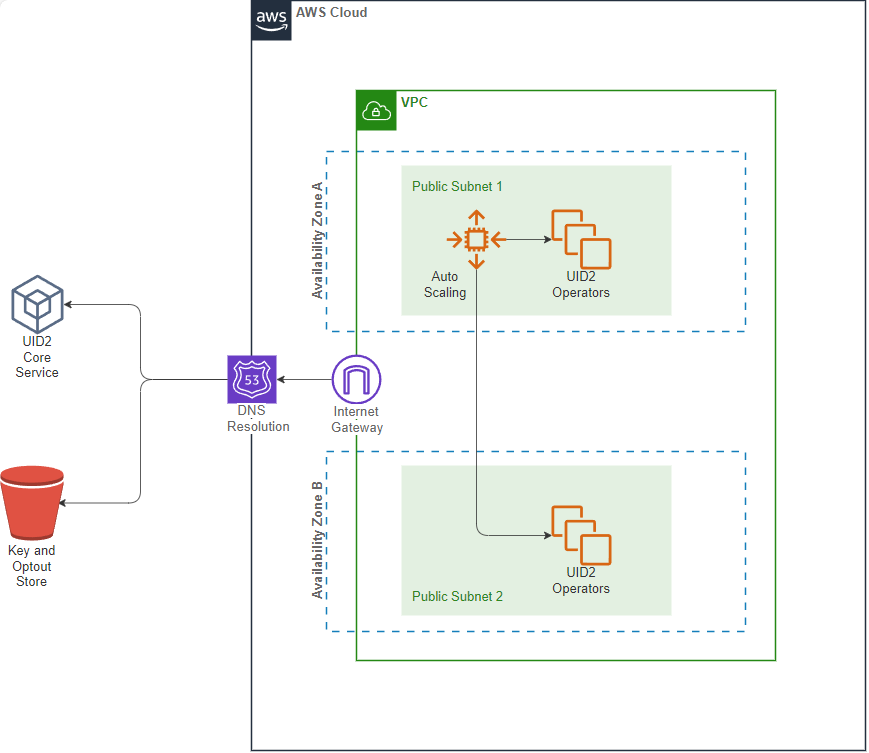Click the Public Subnet 2 label
Screen dimensions: 869x753
(456, 596)
